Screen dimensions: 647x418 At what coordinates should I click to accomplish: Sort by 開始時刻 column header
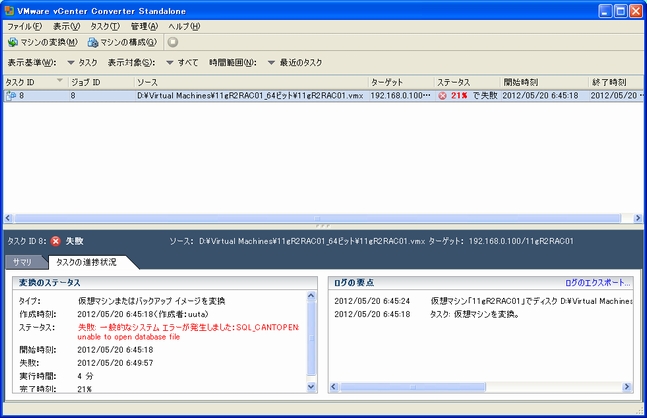tap(544, 82)
